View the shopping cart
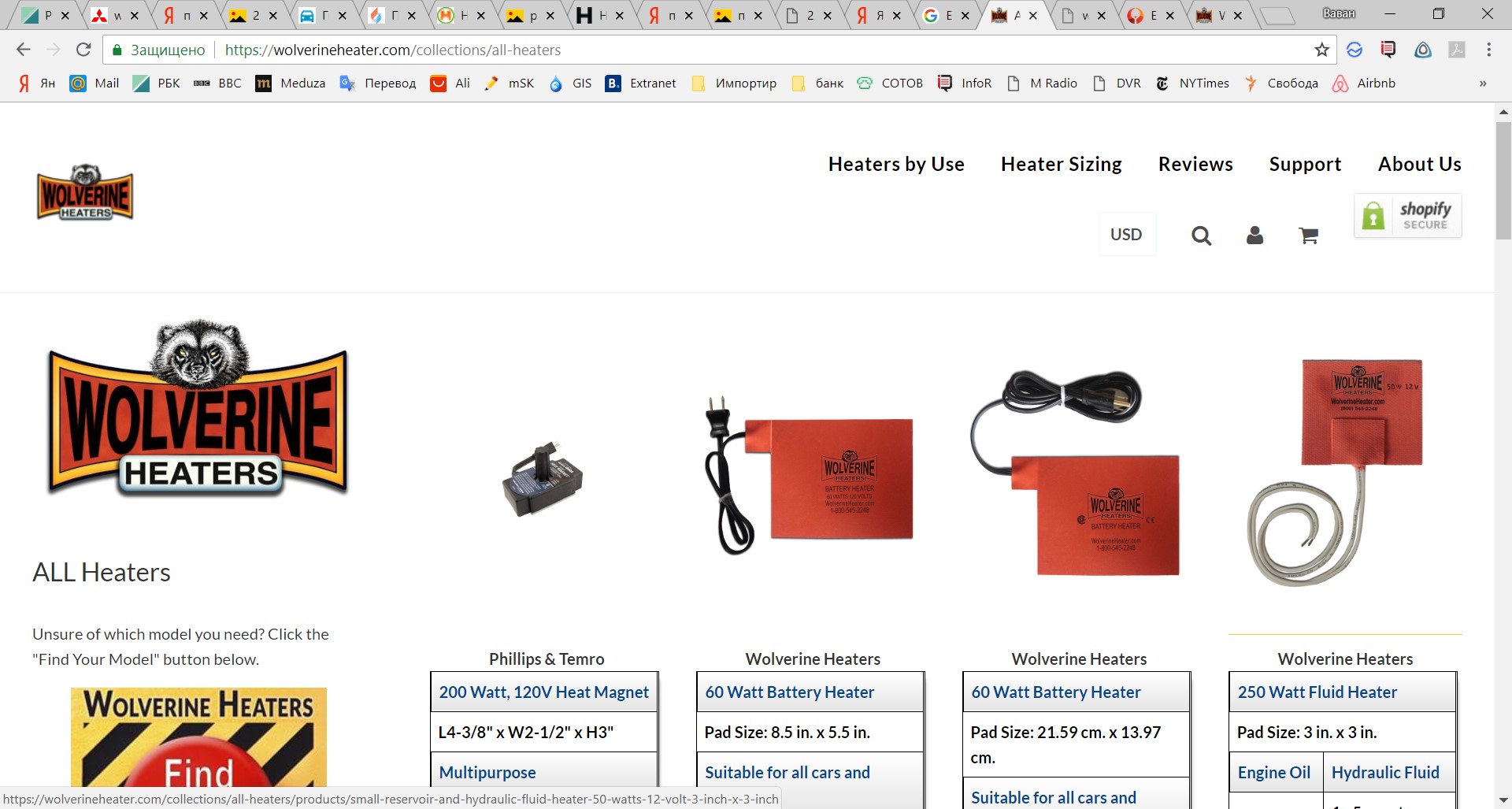 [1308, 235]
